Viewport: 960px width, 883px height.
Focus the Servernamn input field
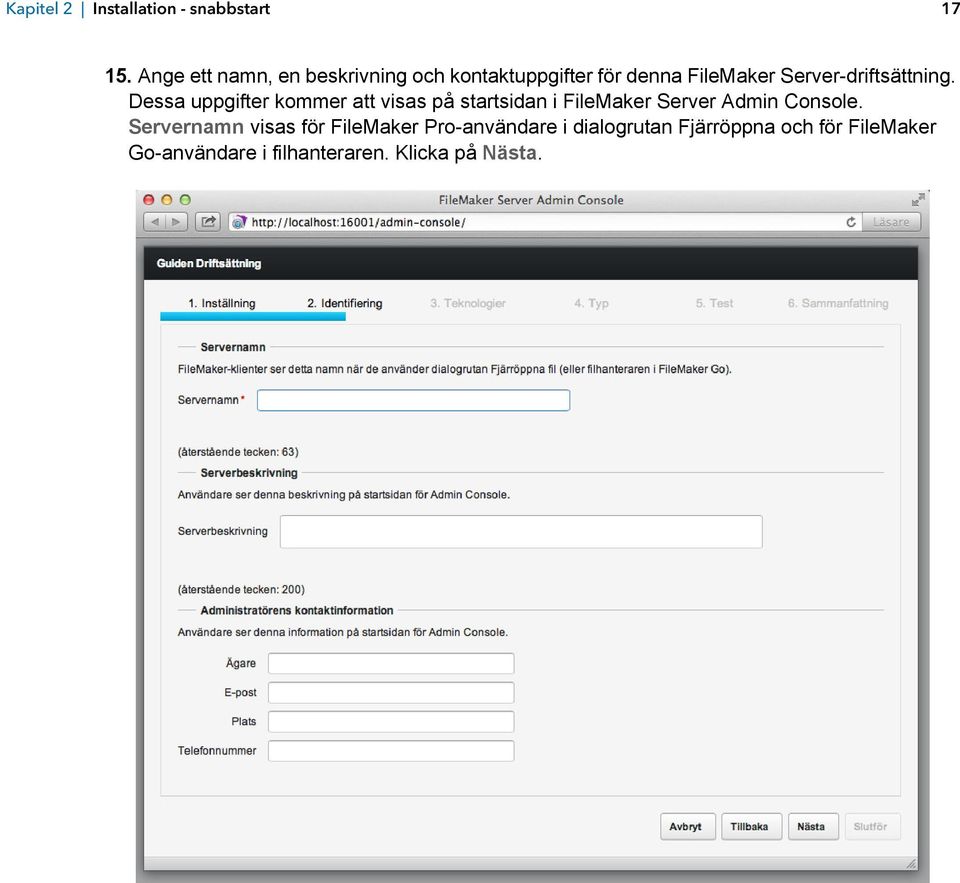pos(413,400)
